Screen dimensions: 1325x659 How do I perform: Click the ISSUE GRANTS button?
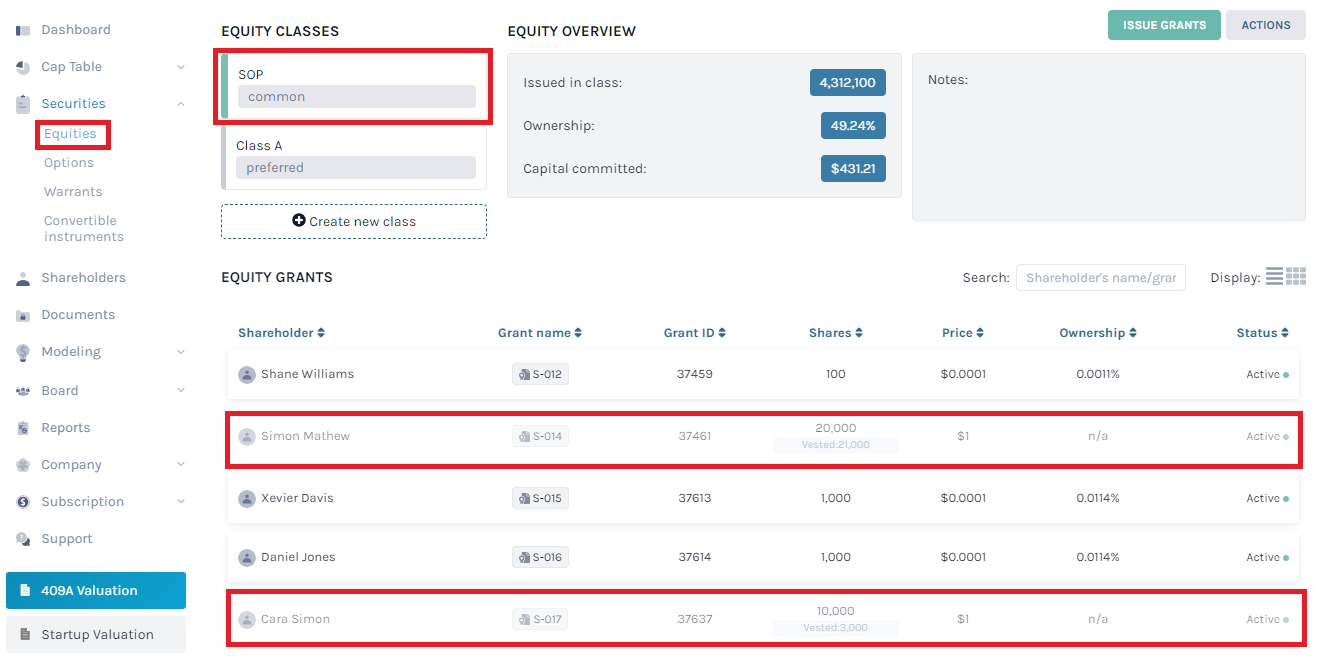[x=1163, y=24]
